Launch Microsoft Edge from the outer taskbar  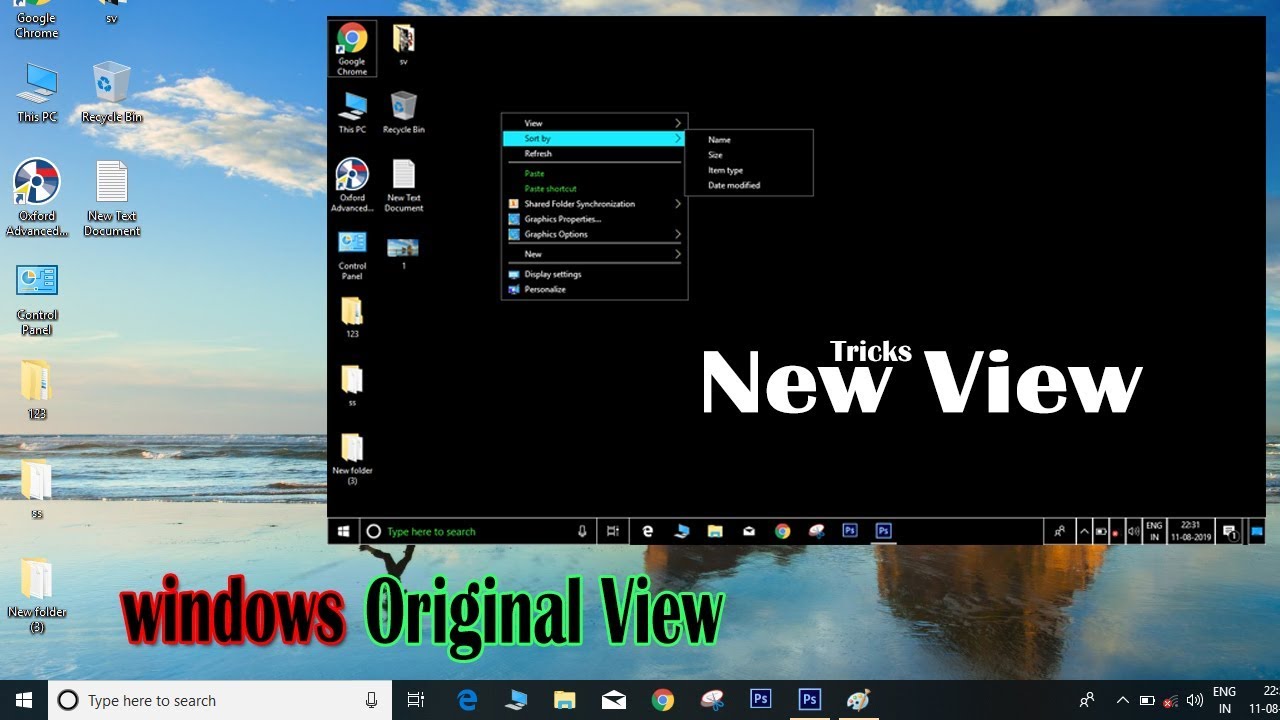(467, 701)
